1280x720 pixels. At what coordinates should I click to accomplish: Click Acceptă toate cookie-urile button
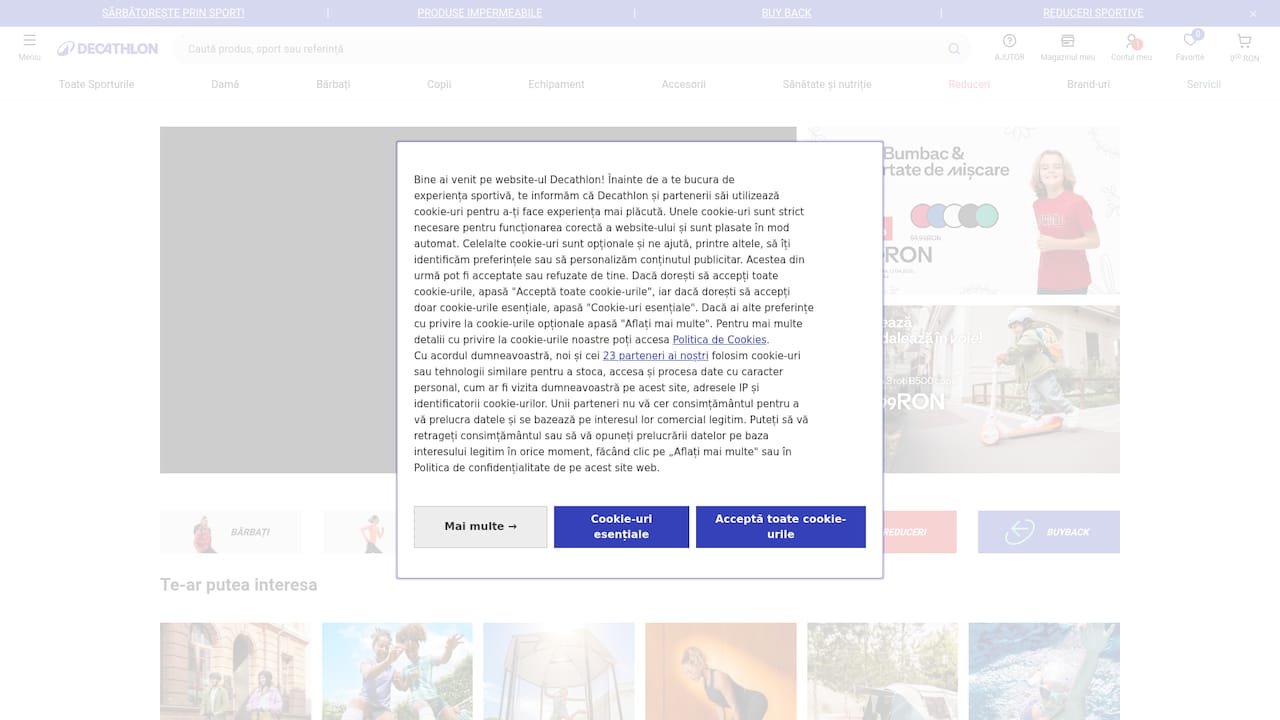pos(781,527)
